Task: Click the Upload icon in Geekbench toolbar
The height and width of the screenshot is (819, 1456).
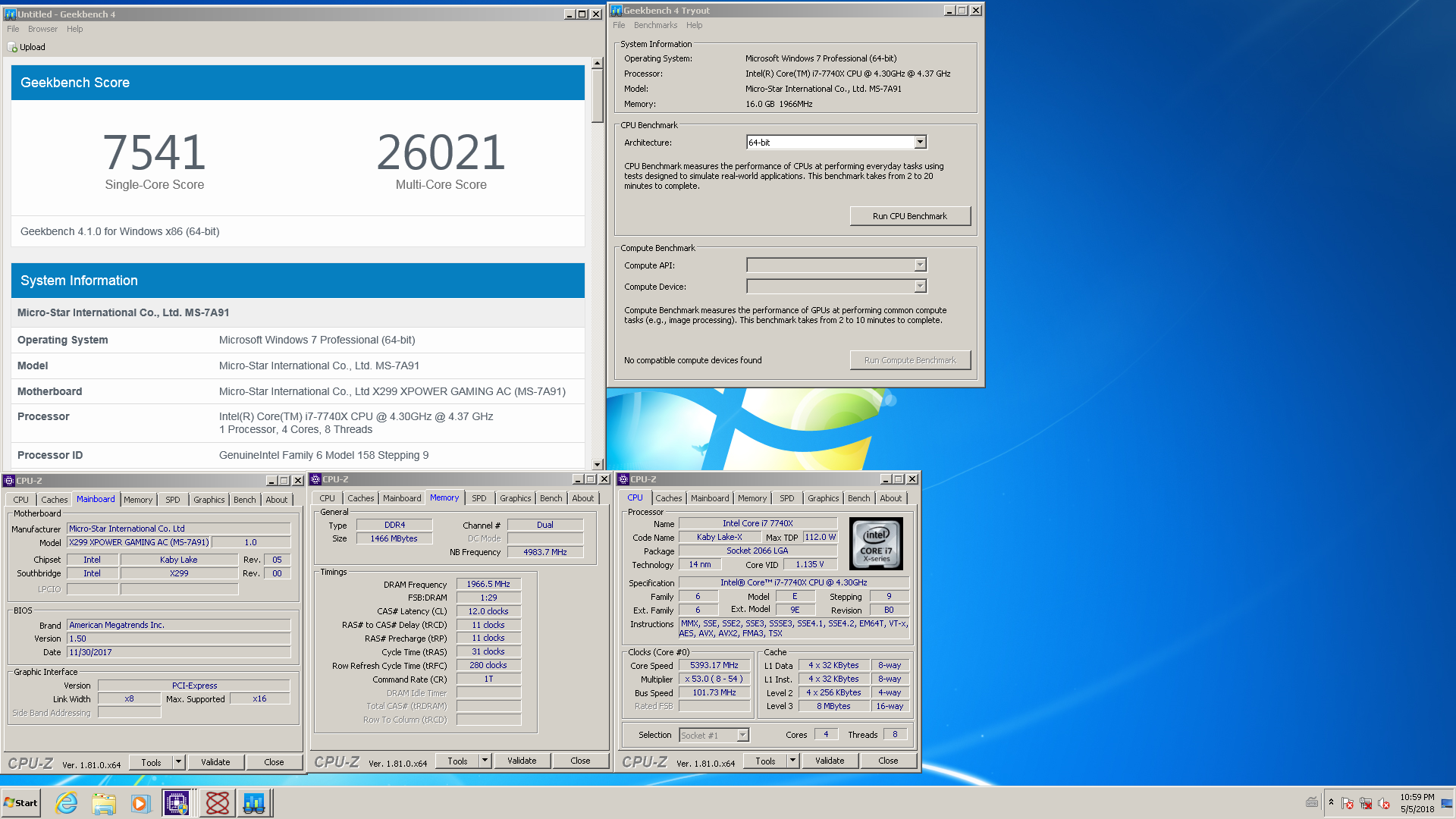Action: (x=12, y=47)
